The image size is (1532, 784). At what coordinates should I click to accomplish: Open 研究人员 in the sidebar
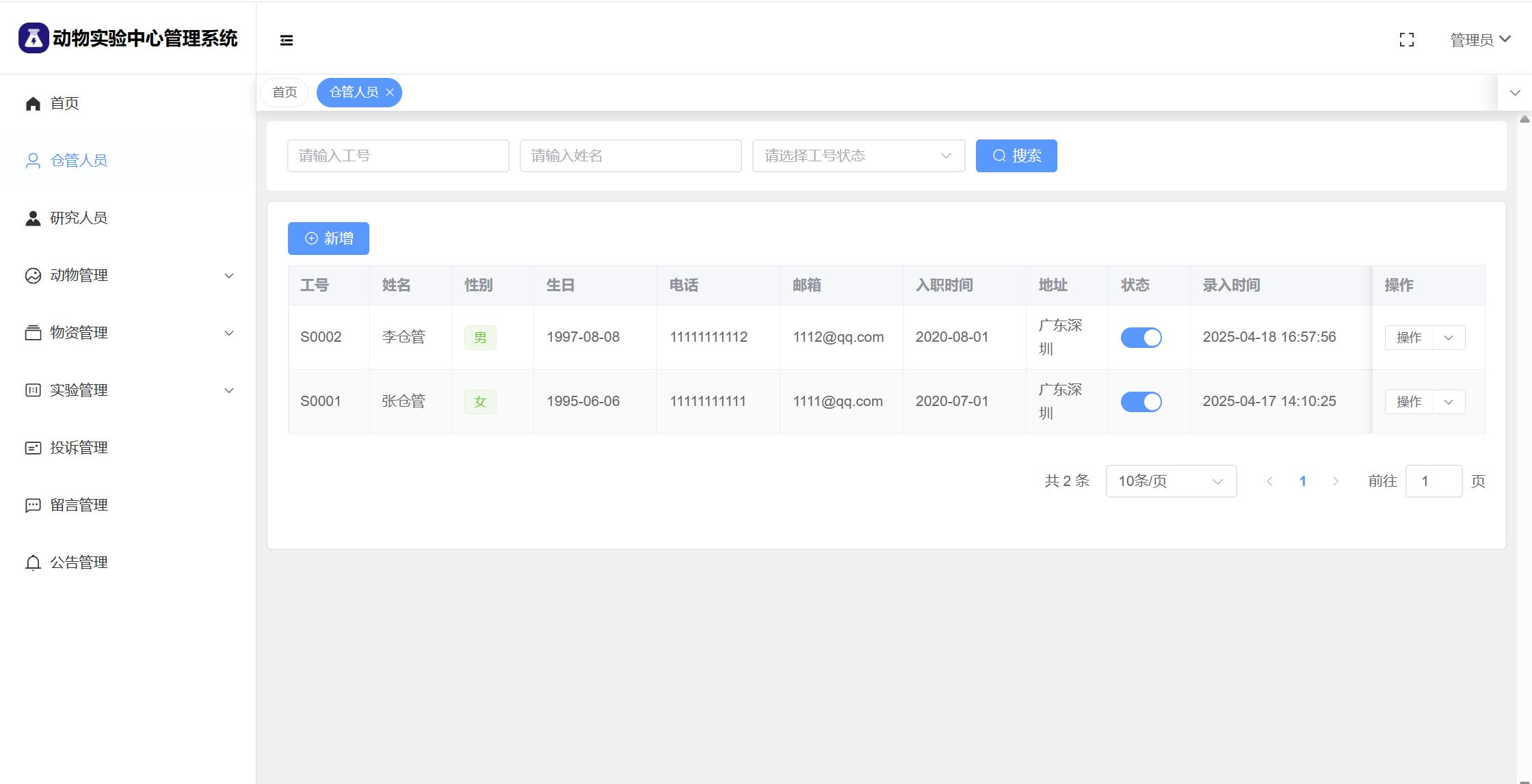tap(79, 218)
